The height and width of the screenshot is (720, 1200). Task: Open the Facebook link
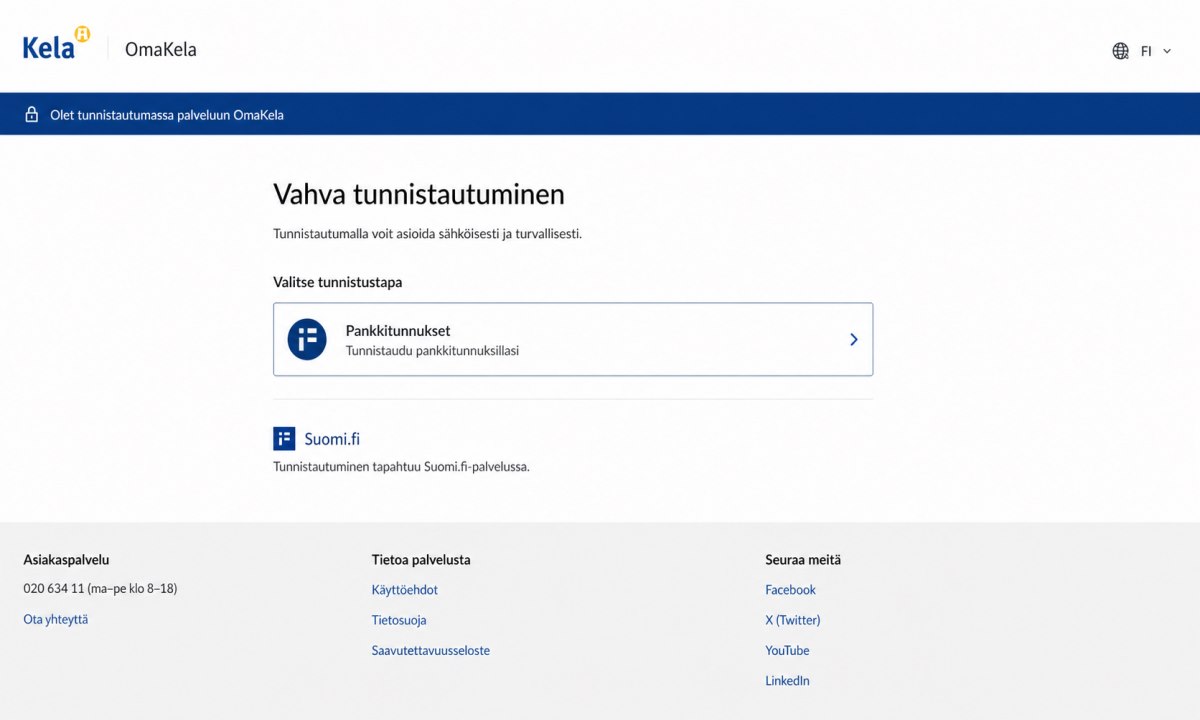click(x=791, y=590)
